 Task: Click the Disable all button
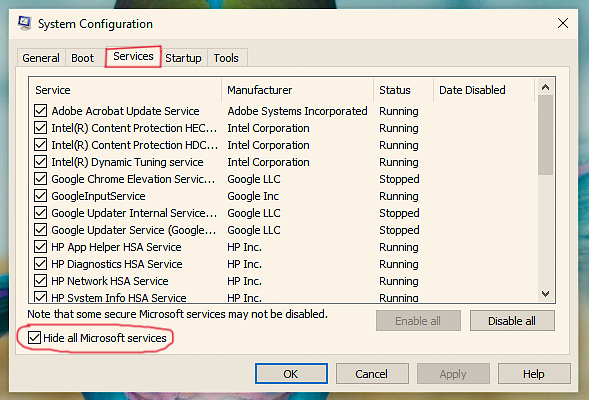point(512,321)
